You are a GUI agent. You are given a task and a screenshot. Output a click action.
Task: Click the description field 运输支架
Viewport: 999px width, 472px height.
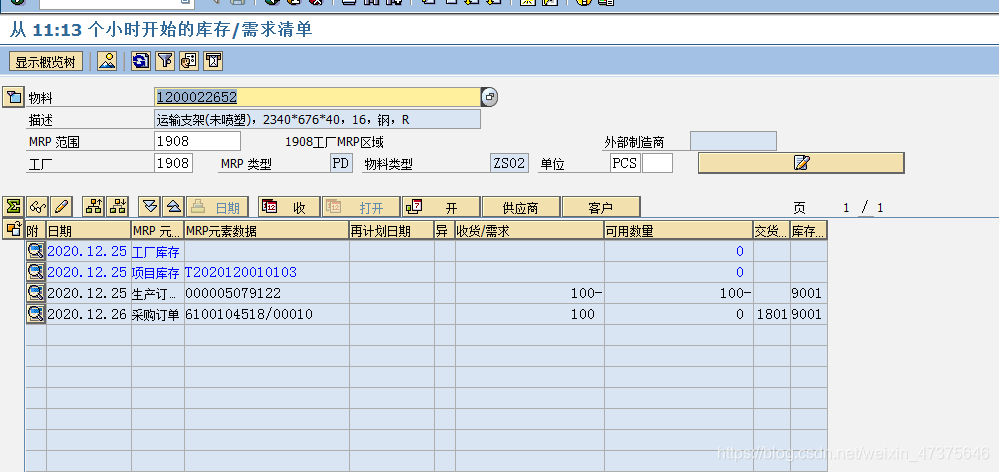pyautogui.click(x=317, y=119)
